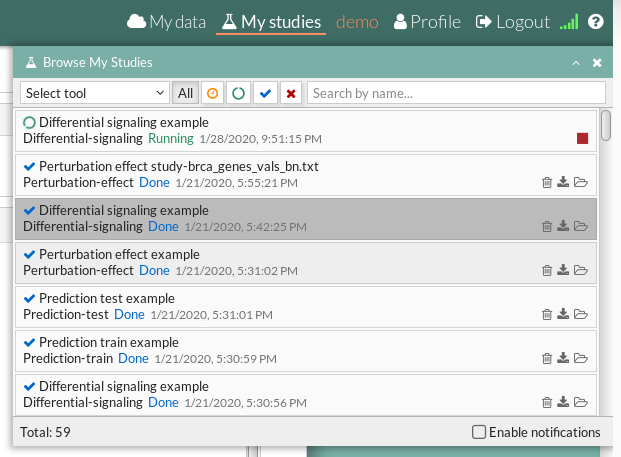This screenshot has width=621, height=457.
Task: Delete the Perturbation effect study-brca_genes_vals_bn.txt study
Action: [x=547, y=183]
